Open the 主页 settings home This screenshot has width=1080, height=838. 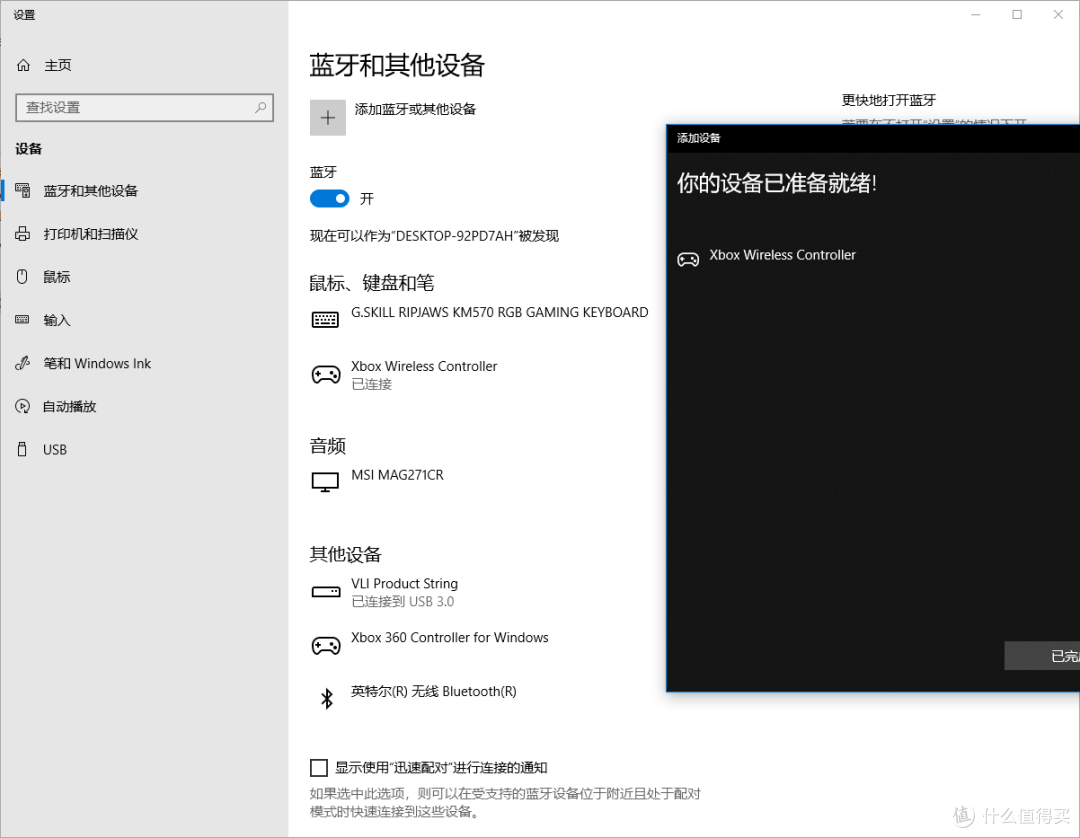[145, 65]
